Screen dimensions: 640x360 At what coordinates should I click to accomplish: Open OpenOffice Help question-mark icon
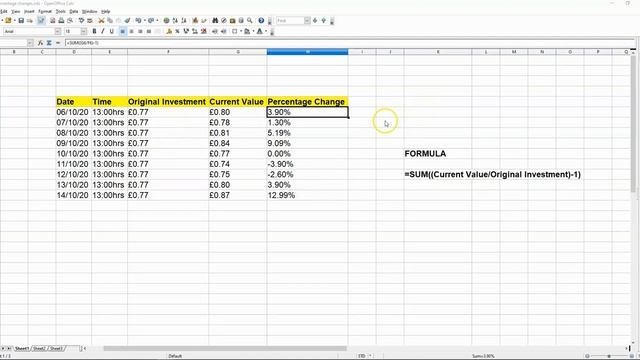coord(261,20)
